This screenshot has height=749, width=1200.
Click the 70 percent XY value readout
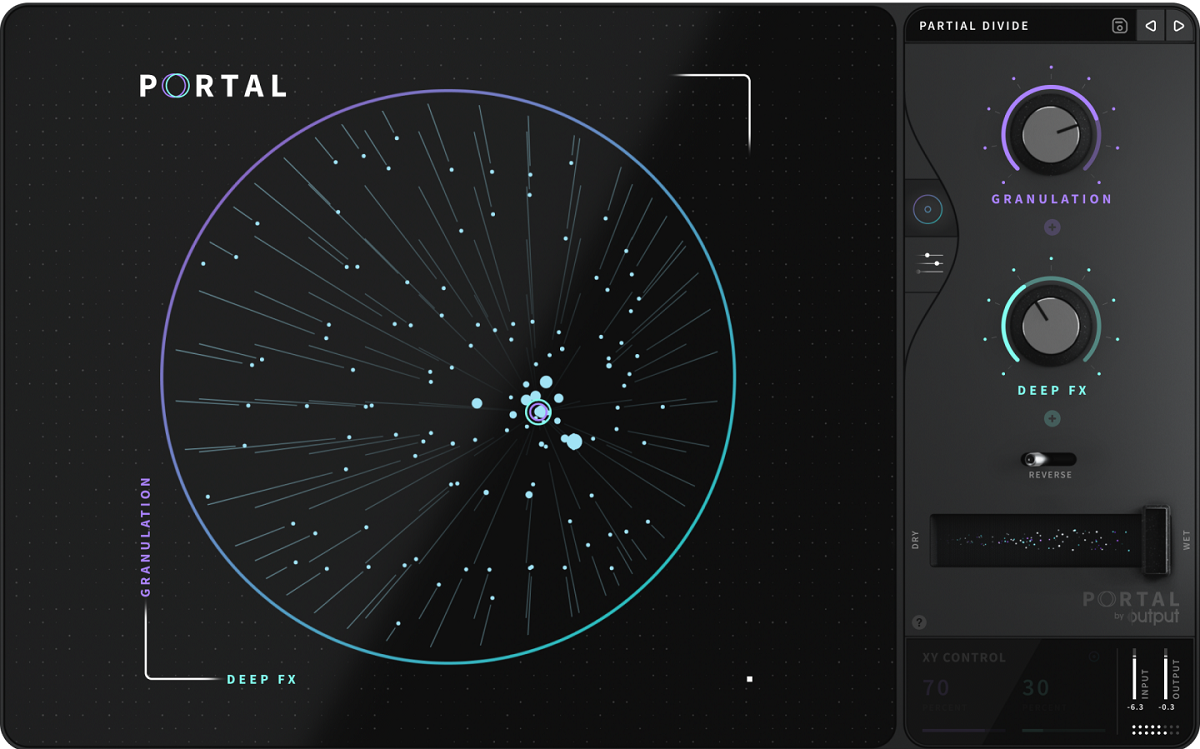coord(937,688)
